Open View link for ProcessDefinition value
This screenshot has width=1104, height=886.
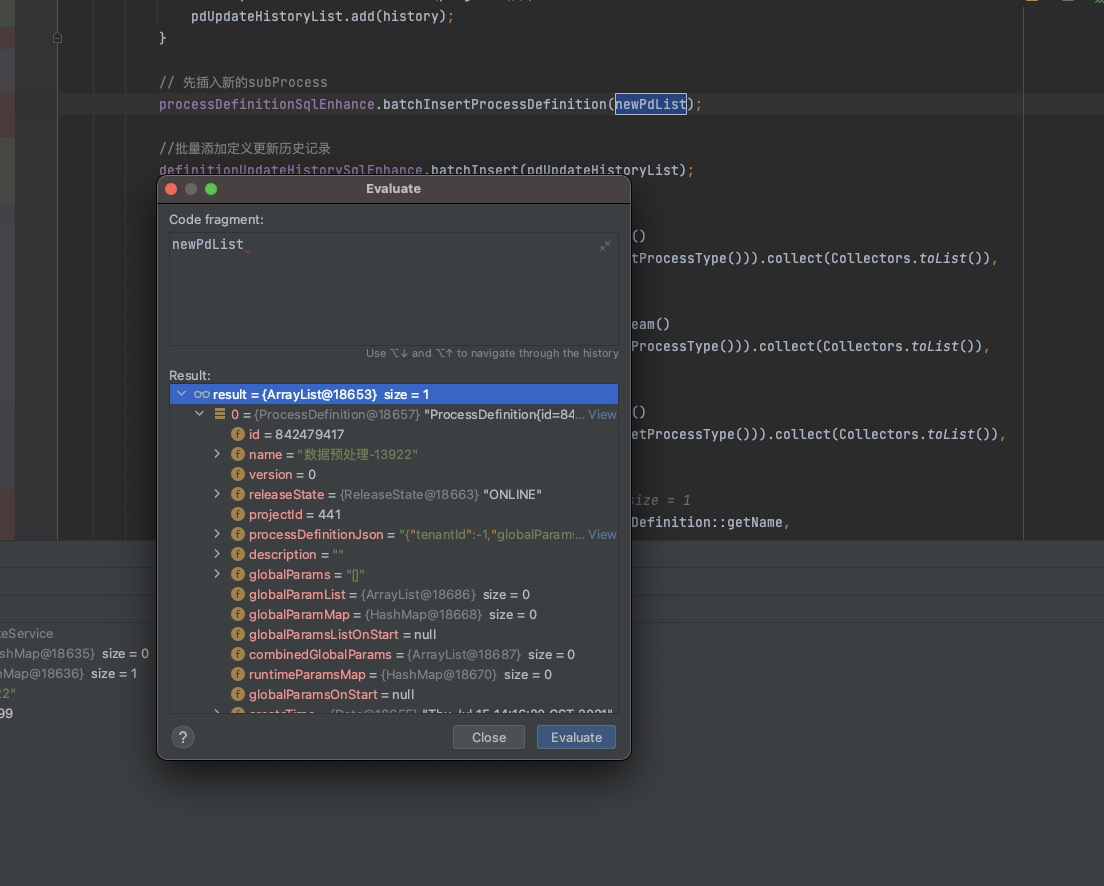(x=602, y=414)
